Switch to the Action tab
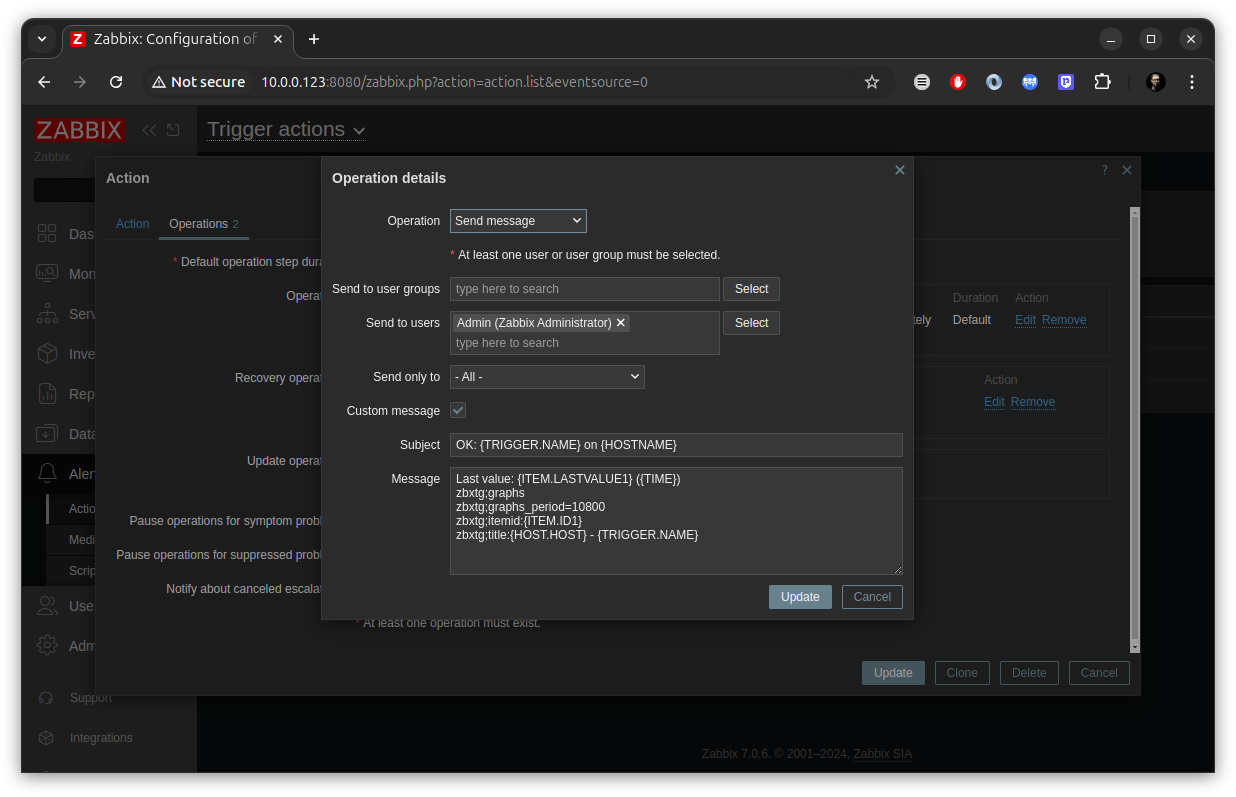Image resolution: width=1236 pixels, height=797 pixels. tap(132, 224)
